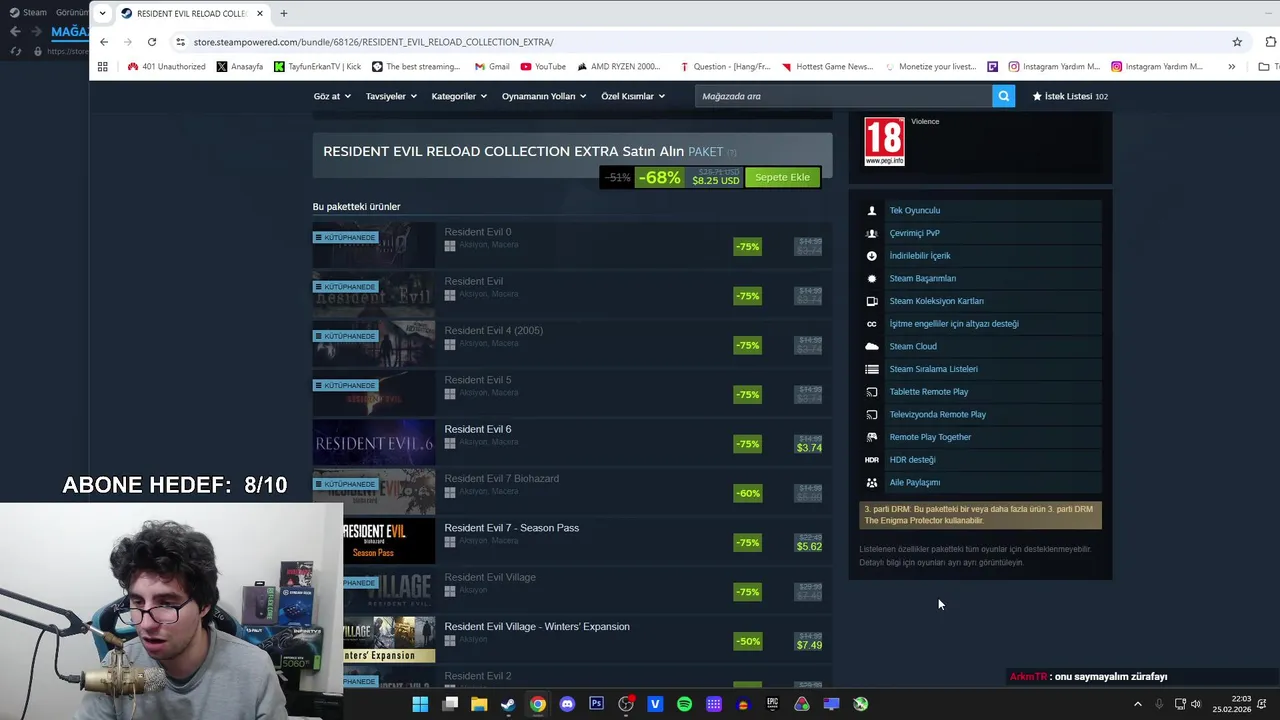Open the Chrome apps grid shortcut
The image size is (1280, 720).
[x=102, y=67]
